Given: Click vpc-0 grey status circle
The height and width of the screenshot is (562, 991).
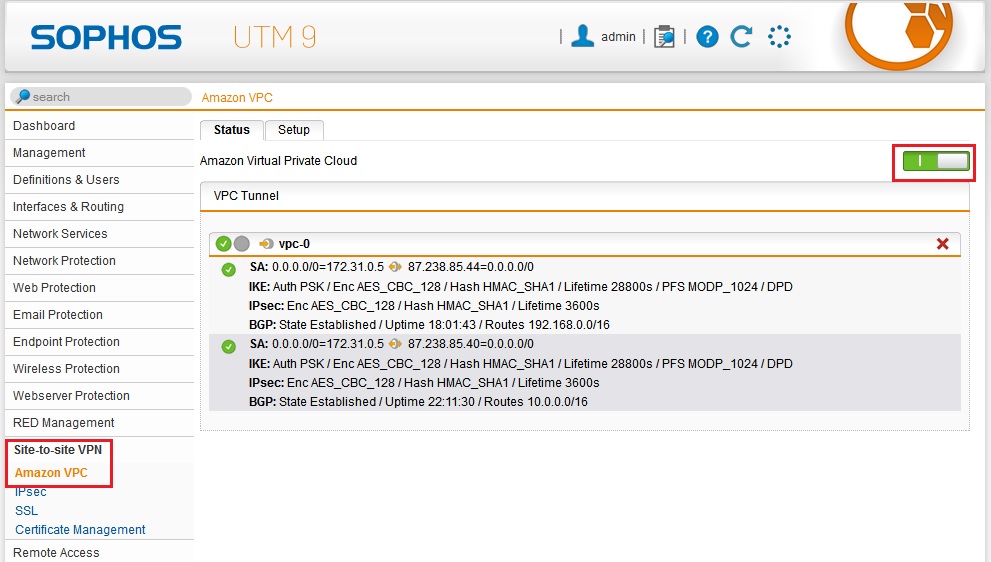Looking at the screenshot, I should 241,243.
